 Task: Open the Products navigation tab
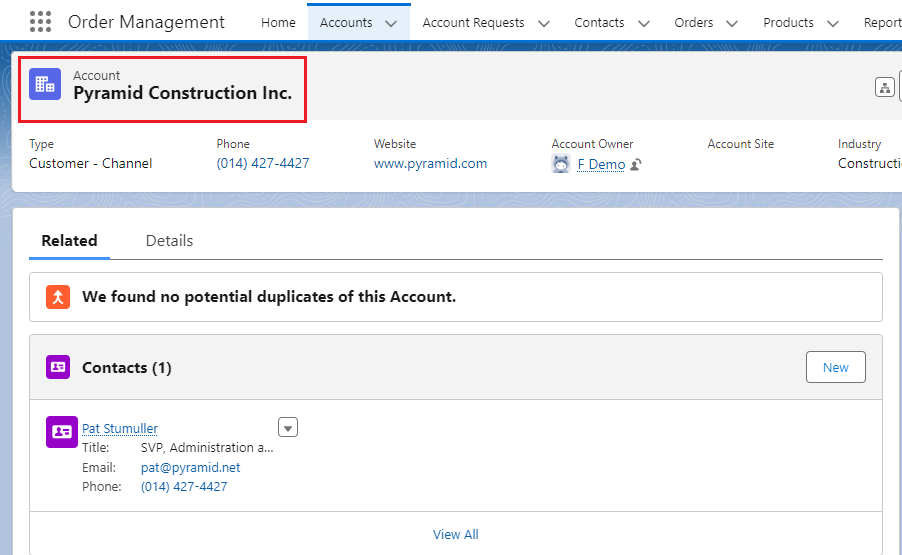coord(788,23)
